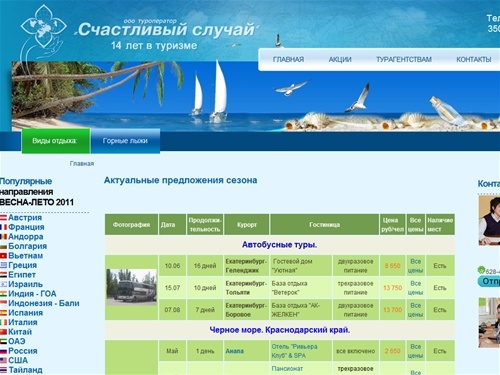500x375 pixels.
Task: Select the Горные лыжи tab
Action: [x=125, y=141]
